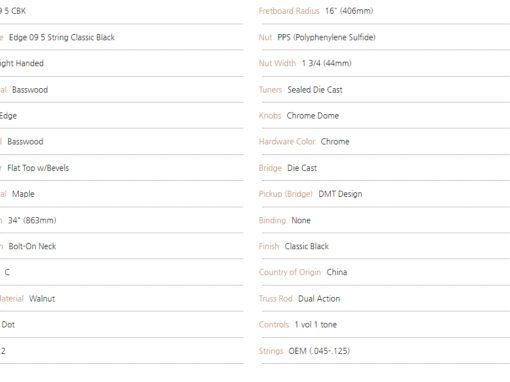510x382 pixels.
Task: Click the Pickup (Bridge) label
Action: click(x=286, y=194)
